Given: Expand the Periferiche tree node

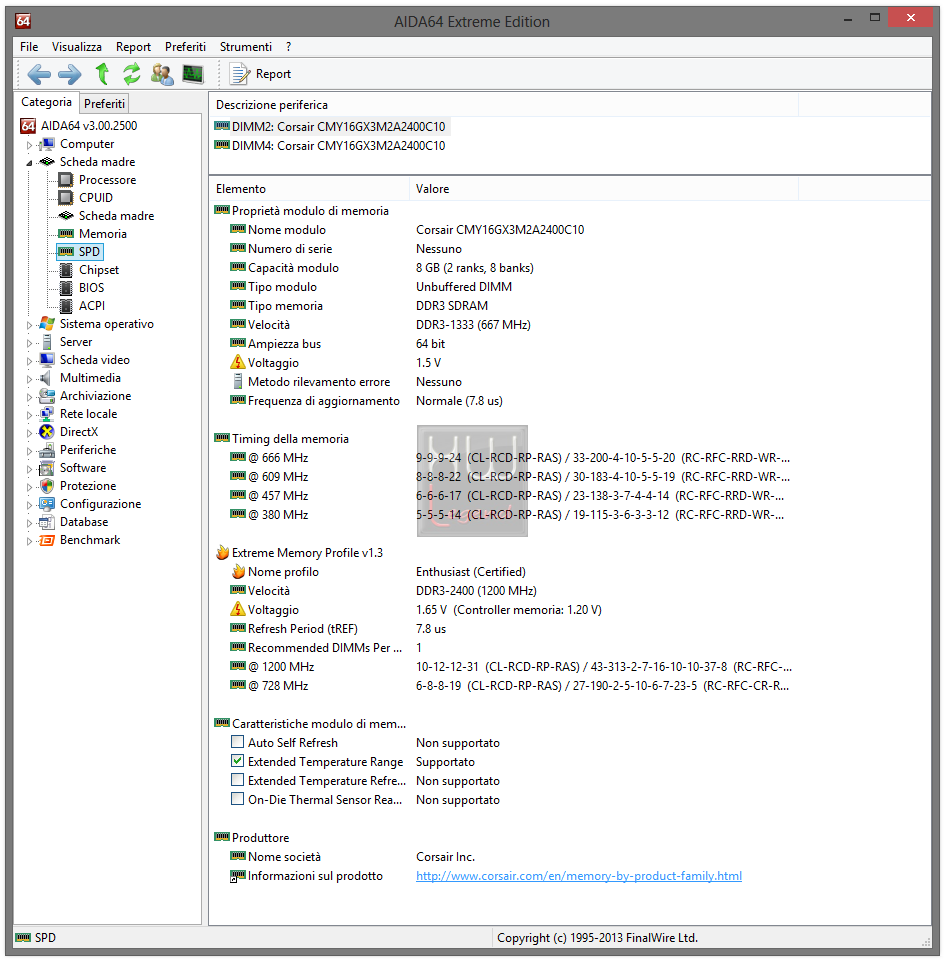Looking at the screenshot, I should point(29,451).
